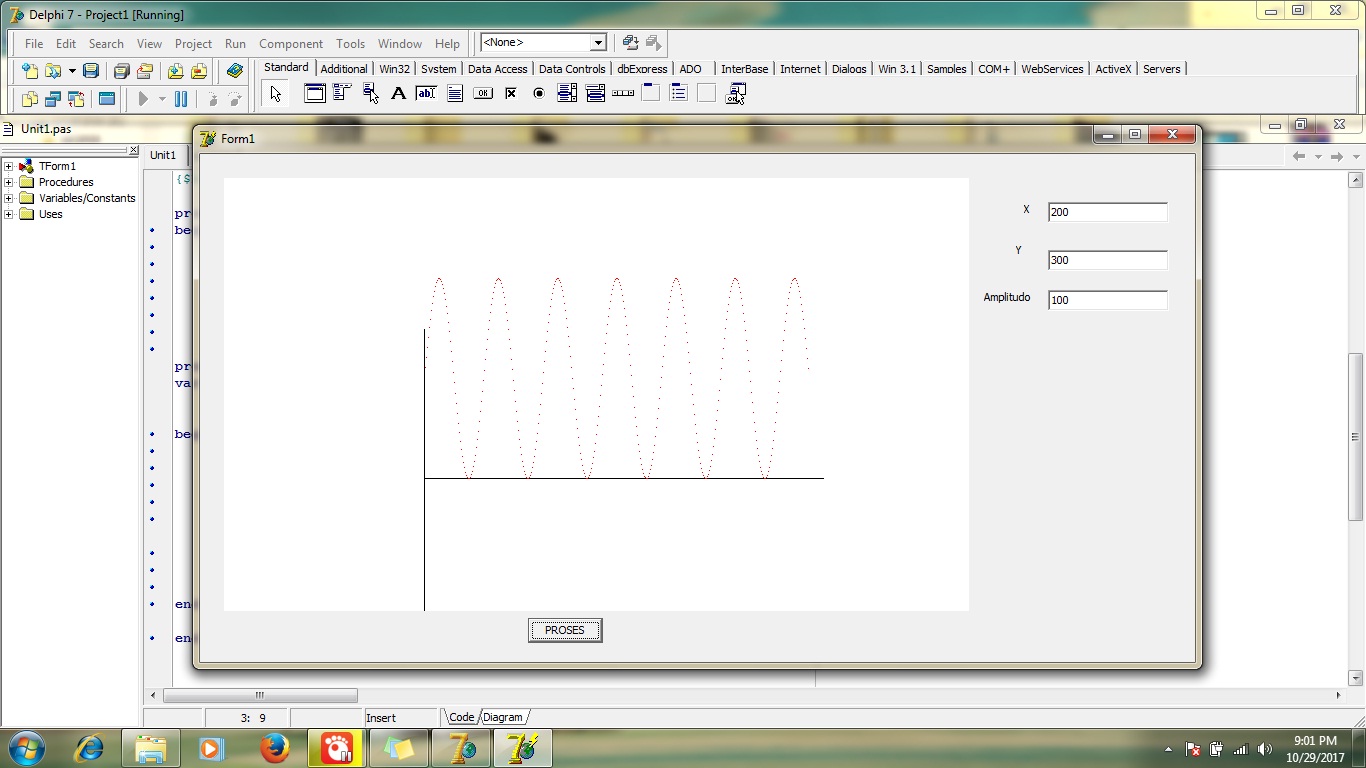The width and height of the screenshot is (1366, 768).
Task: Switch to the Diagram view tab
Action: (503, 717)
